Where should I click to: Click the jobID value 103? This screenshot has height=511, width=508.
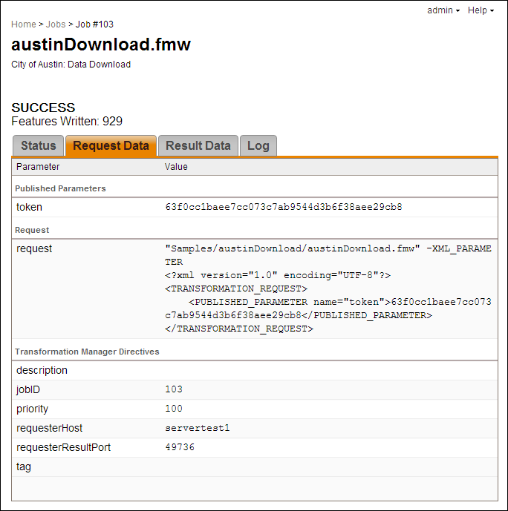[174, 389]
